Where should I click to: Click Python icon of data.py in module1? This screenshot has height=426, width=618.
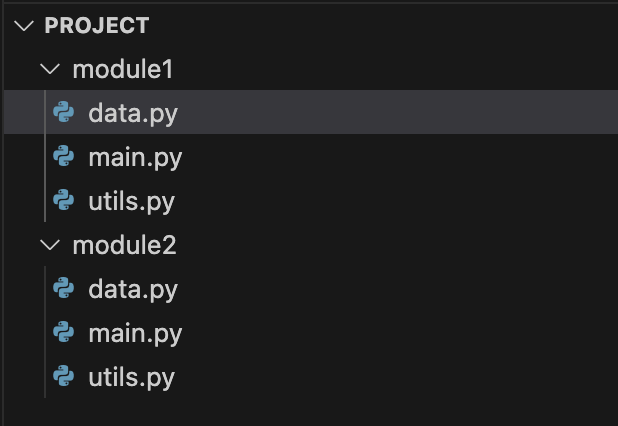point(63,112)
